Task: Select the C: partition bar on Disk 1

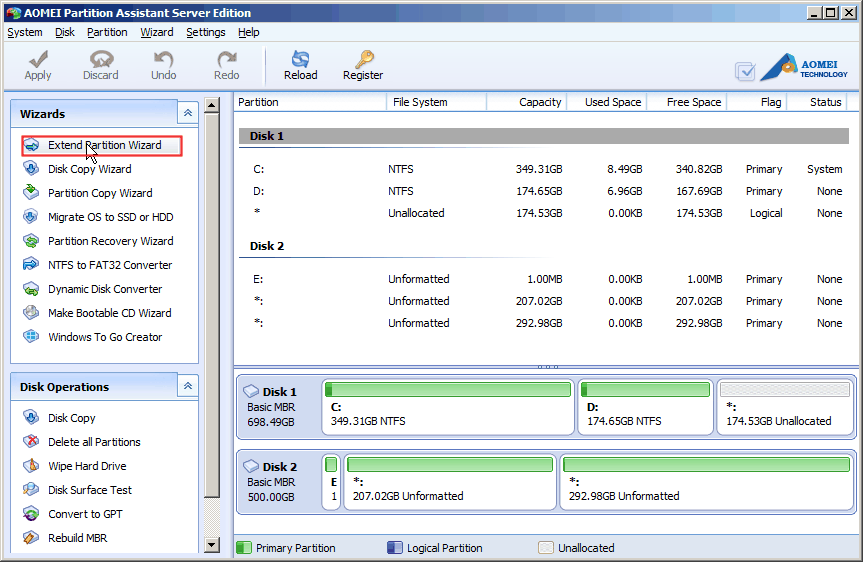Action: [448, 406]
